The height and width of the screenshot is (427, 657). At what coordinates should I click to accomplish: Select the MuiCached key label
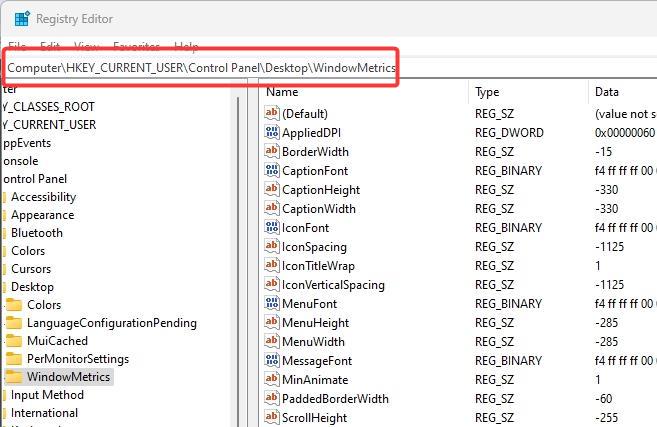tap(57, 341)
